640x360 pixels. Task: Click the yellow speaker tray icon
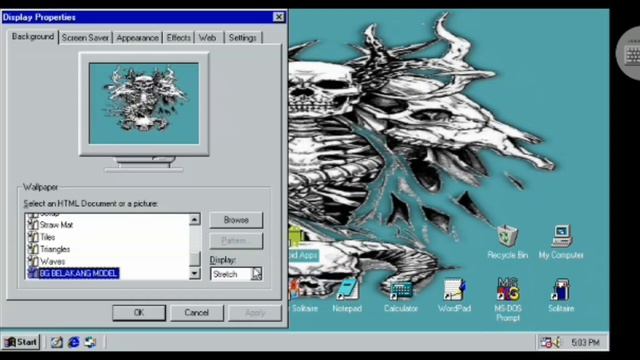pos(556,342)
